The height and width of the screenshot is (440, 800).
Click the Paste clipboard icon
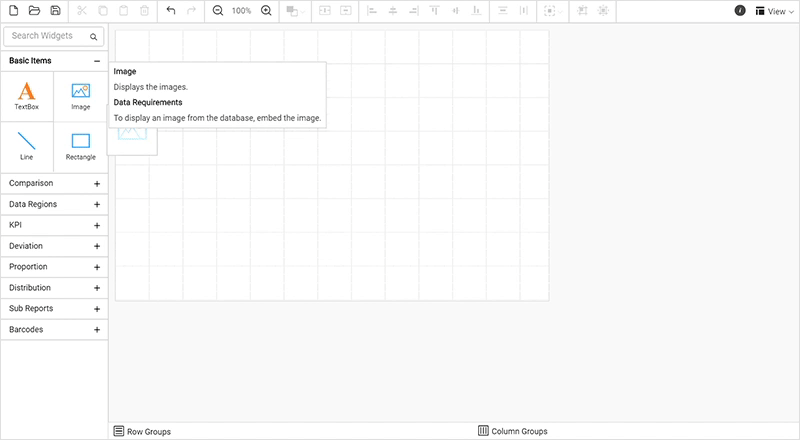123,11
